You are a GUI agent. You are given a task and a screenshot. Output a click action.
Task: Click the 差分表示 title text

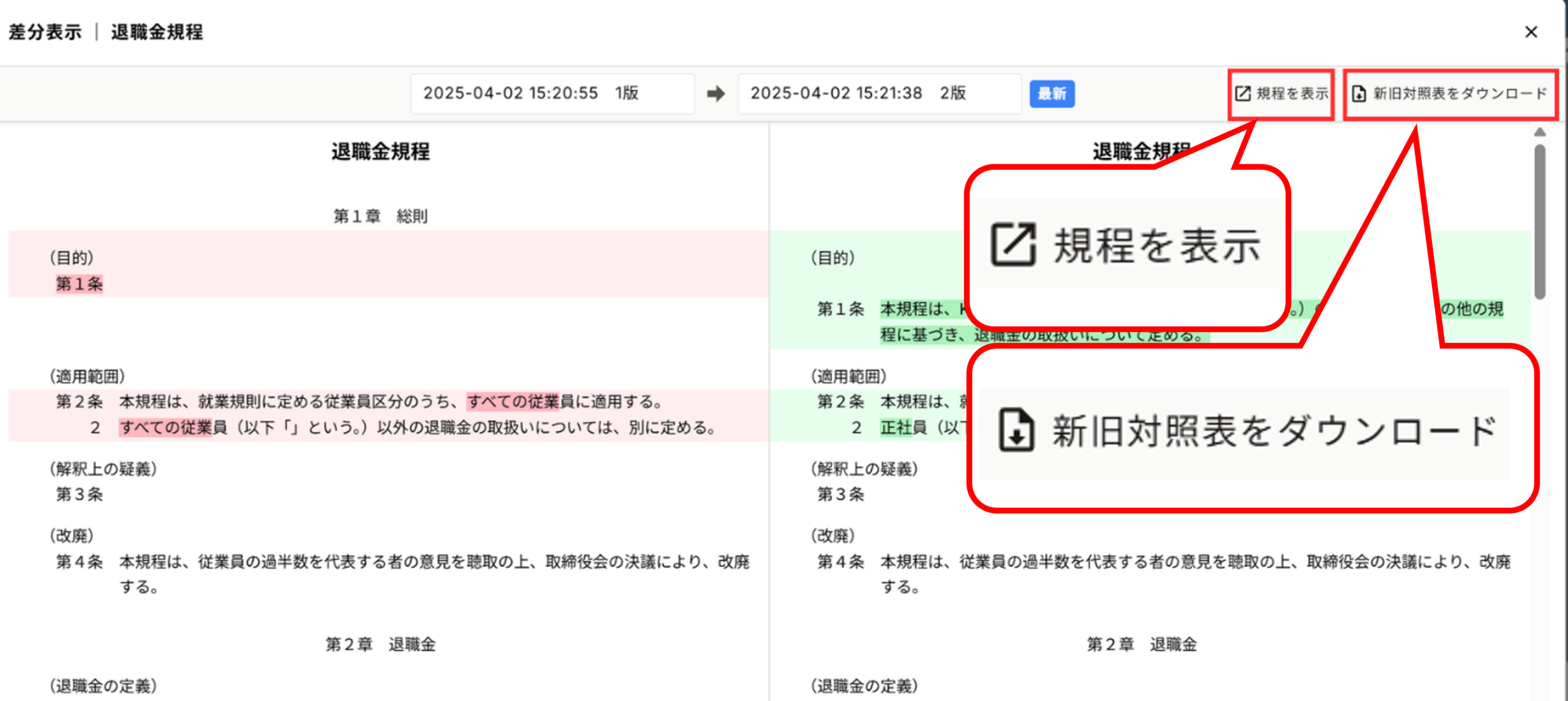45,32
